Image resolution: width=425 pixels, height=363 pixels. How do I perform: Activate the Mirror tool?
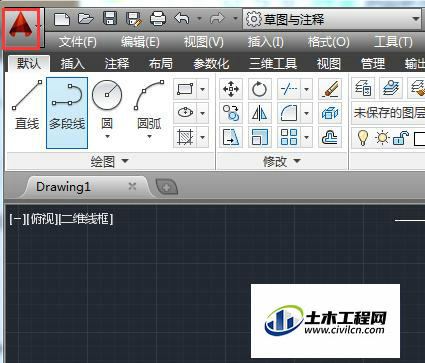pyautogui.click(x=259, y=113)
